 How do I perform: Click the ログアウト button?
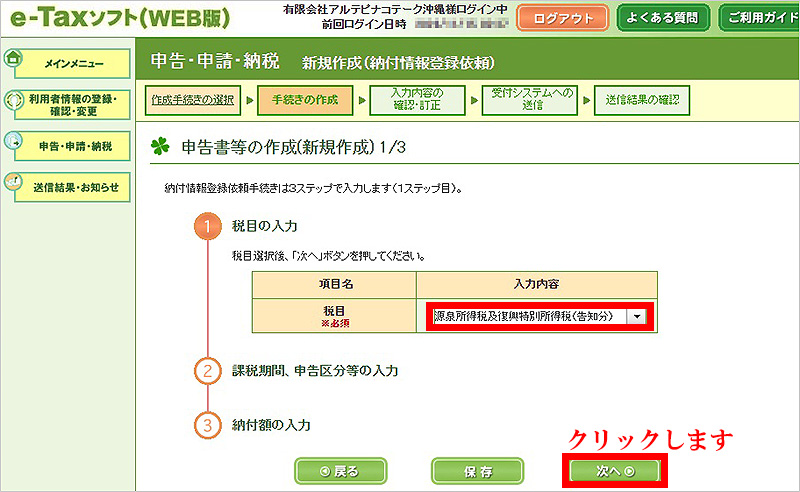click(562, 18)
